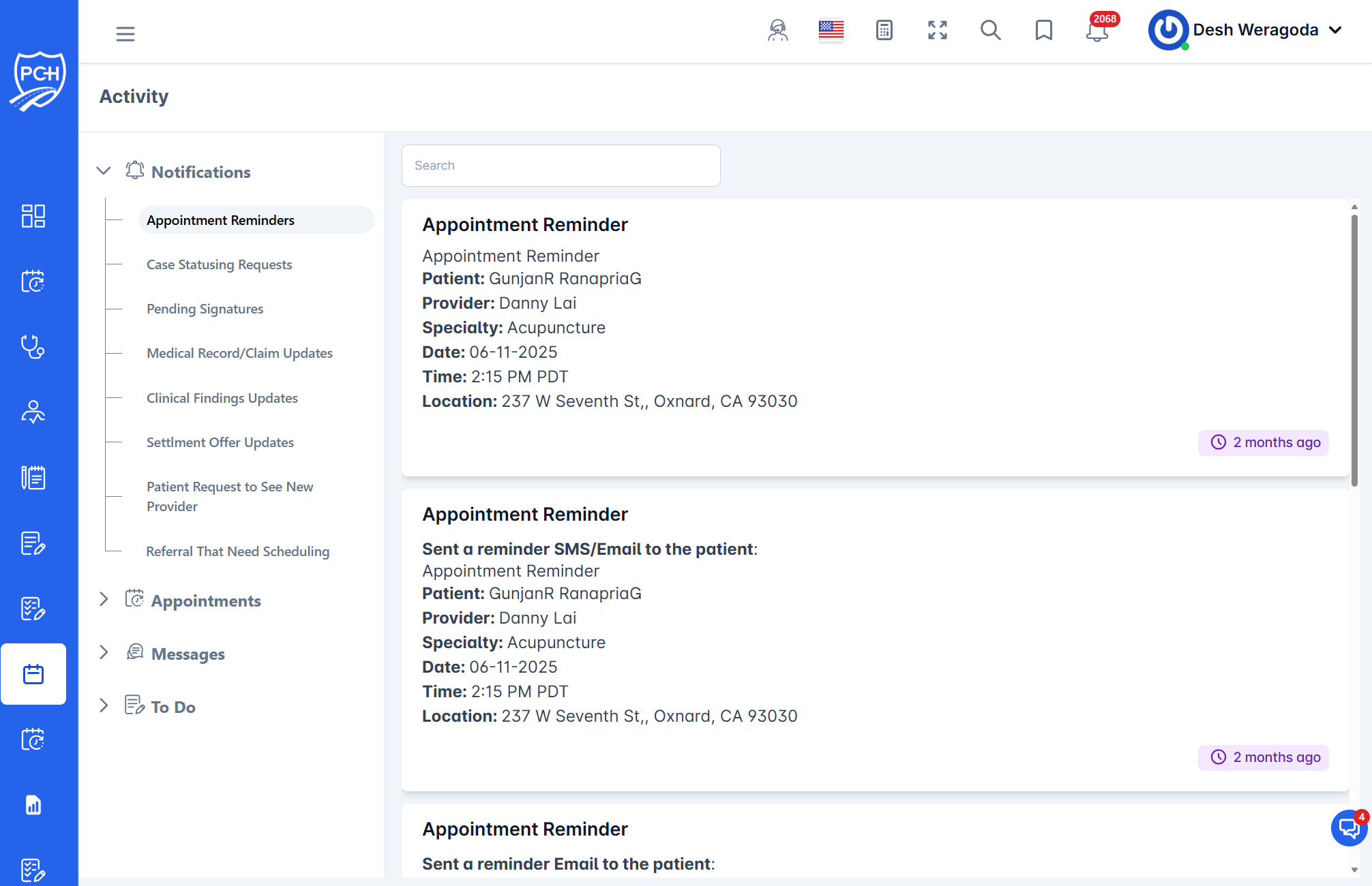Click 'Sent a reminder Email to the patient' text
Screen dimensions: 1372x886
[x=568, y=864]
